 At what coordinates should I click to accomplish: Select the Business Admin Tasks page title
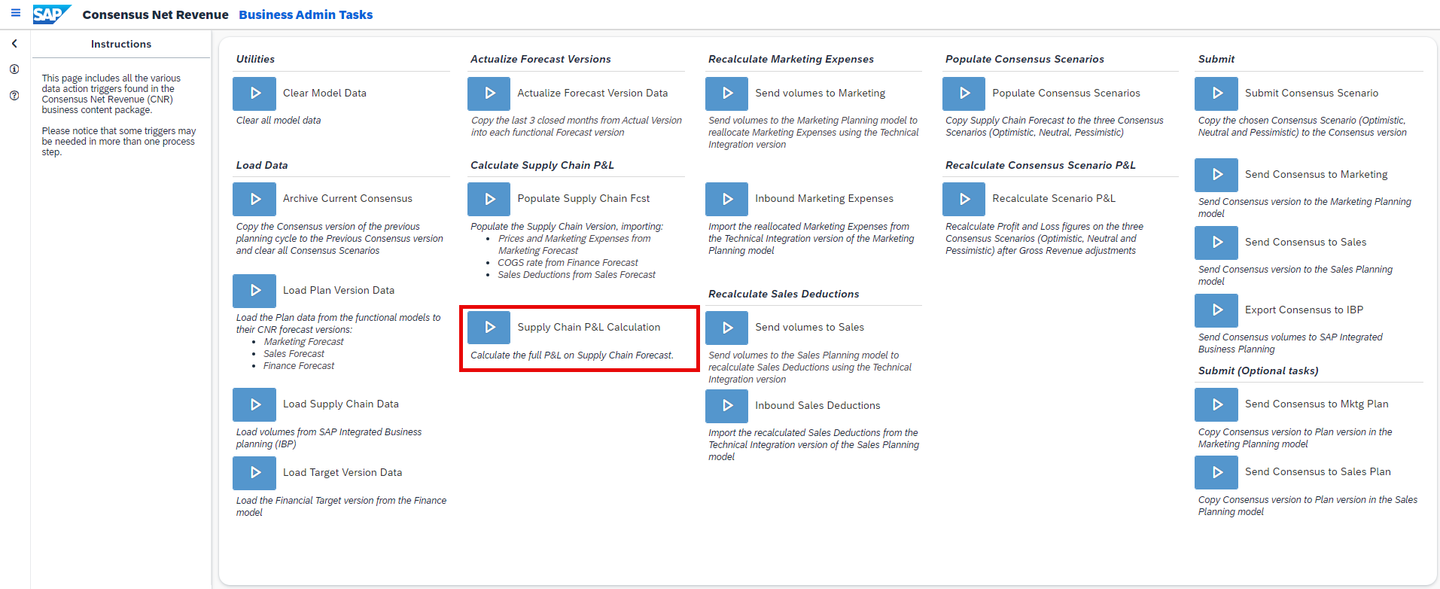click(306, 15)
